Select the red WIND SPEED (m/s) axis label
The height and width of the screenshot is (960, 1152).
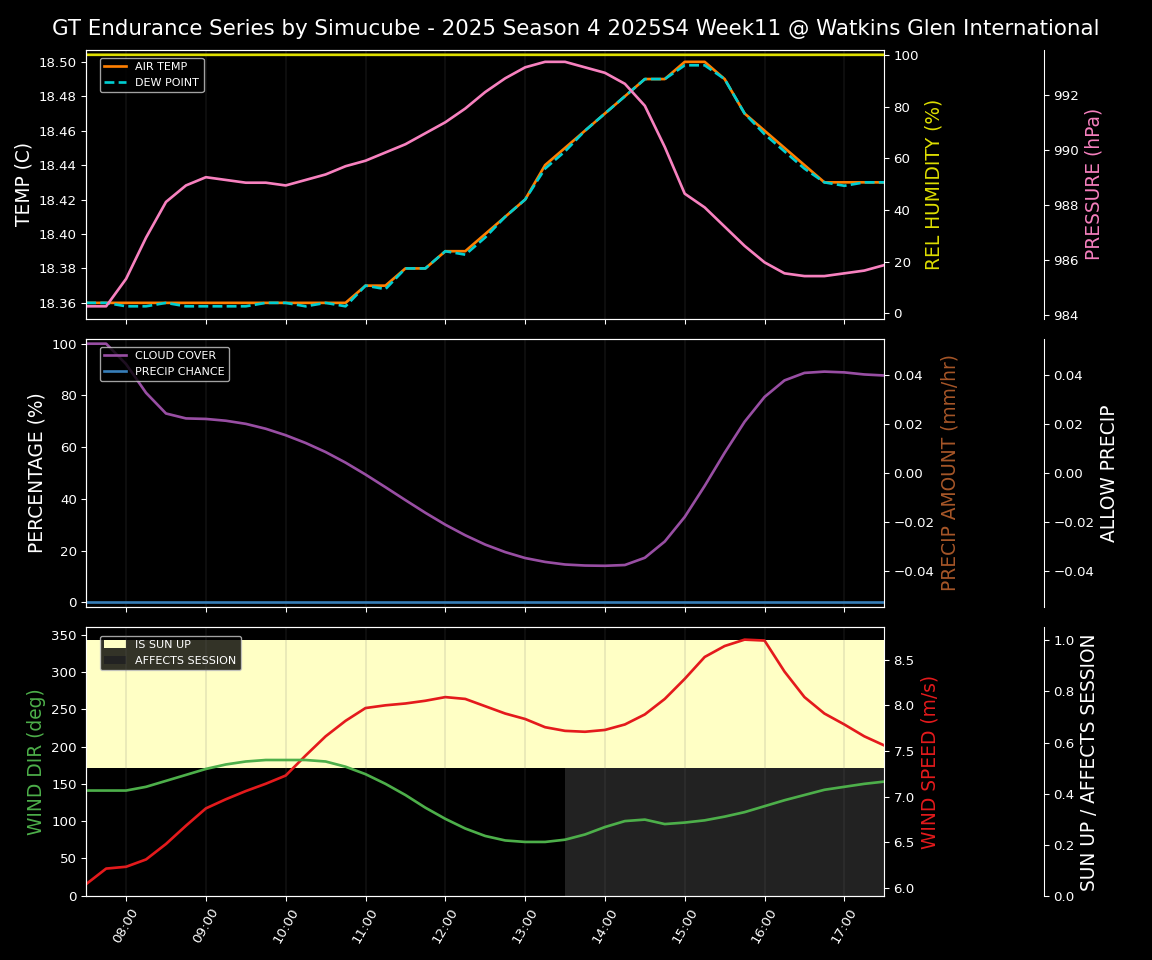pyautogui.click(x=929, y=761)
